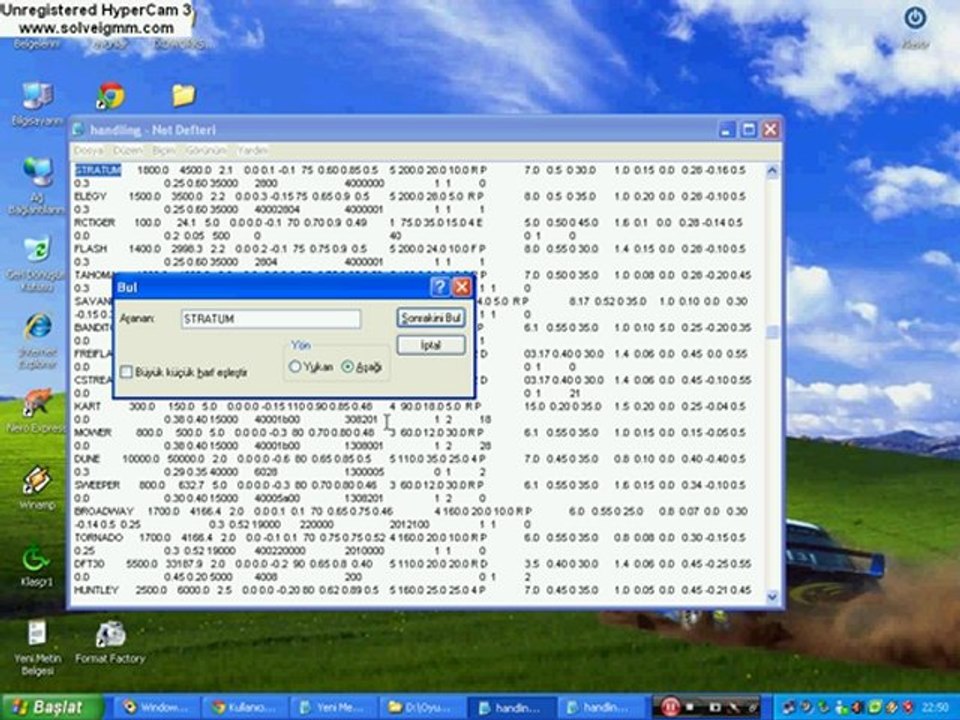Open the Bilgisayarım desktop icon

pos(37,104)
